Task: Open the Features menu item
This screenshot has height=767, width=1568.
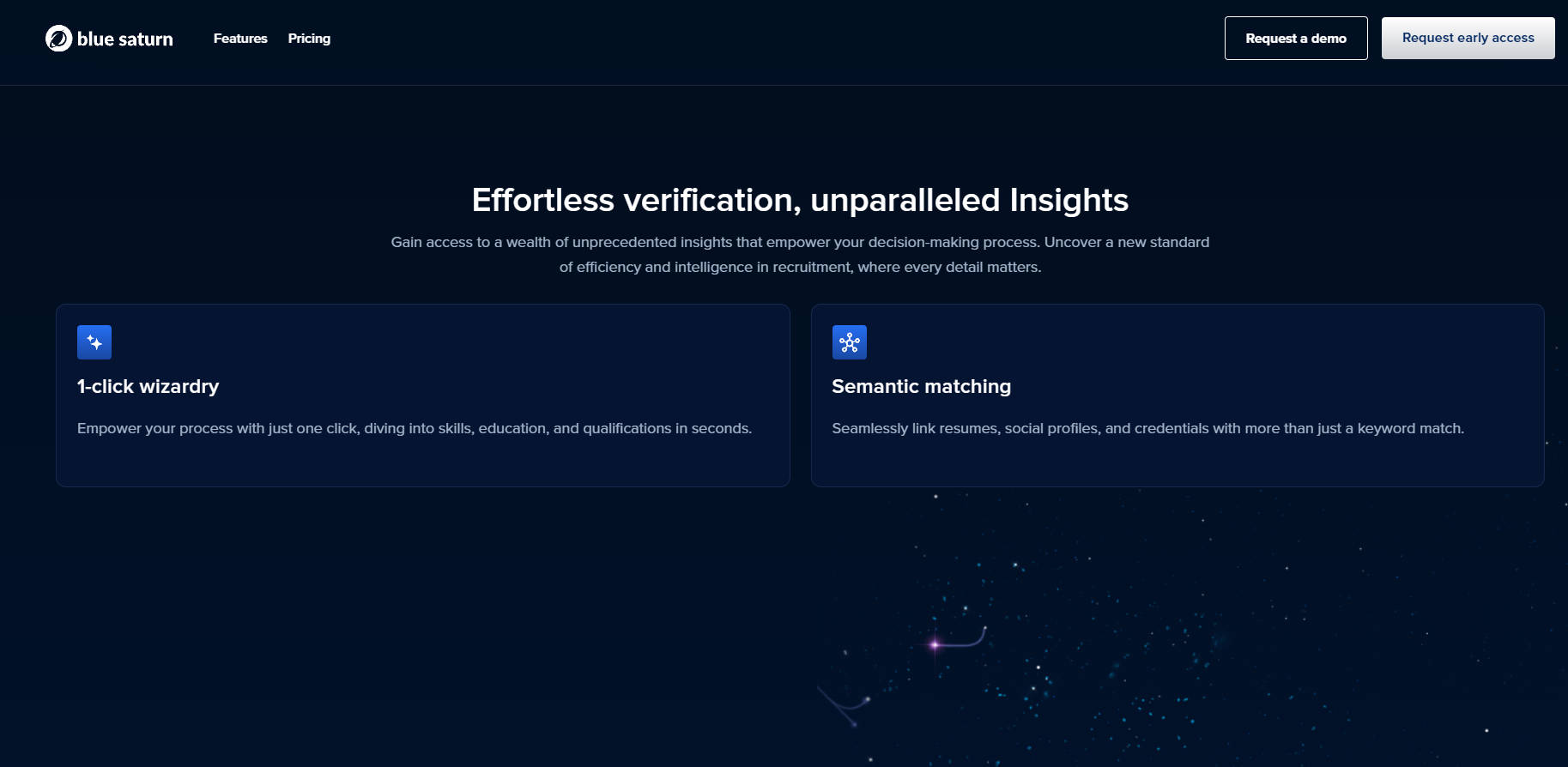Action: [x=240, y=39]
